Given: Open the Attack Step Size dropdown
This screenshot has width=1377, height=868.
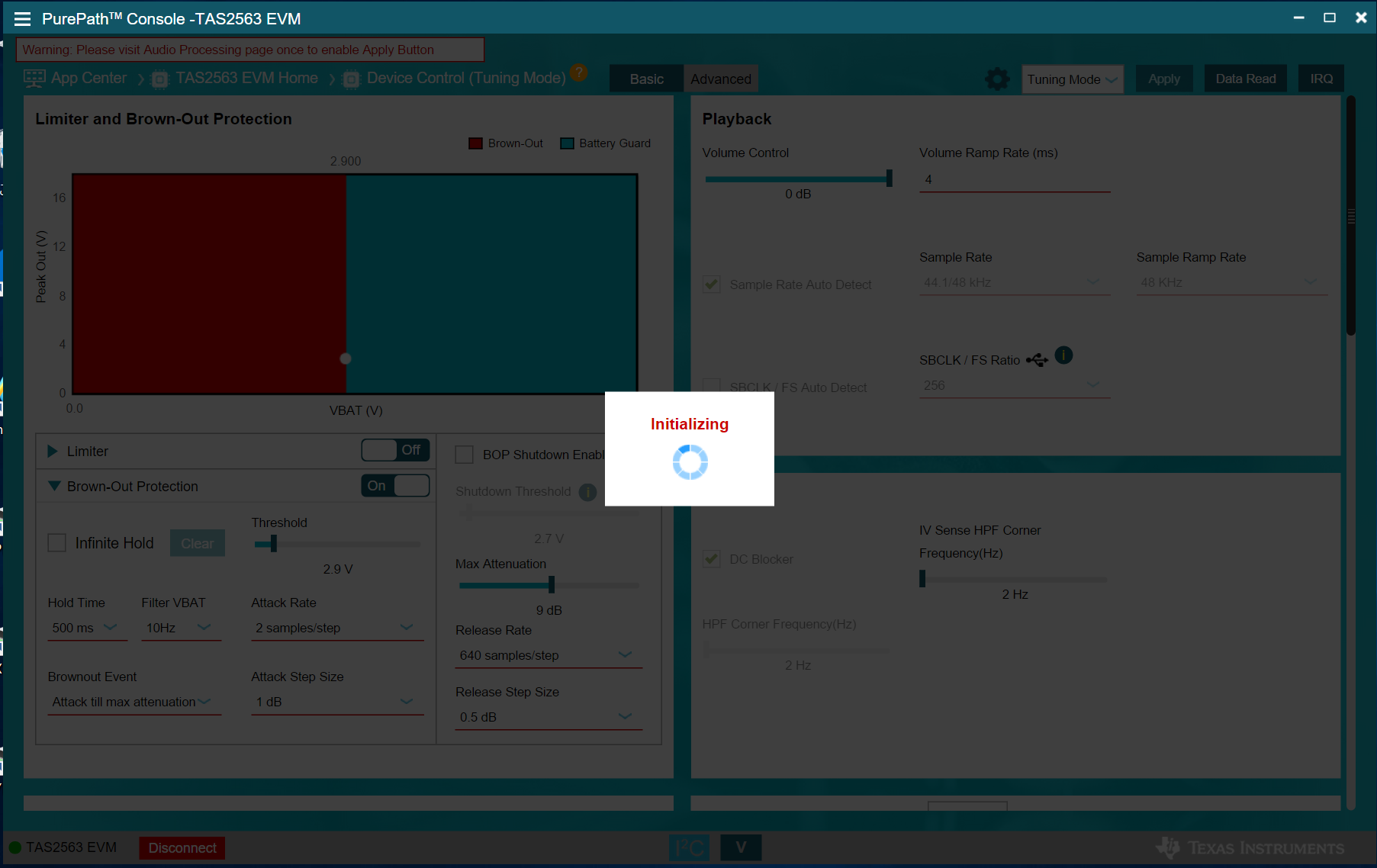Looking at the screenshot, I should pos(337,702).
